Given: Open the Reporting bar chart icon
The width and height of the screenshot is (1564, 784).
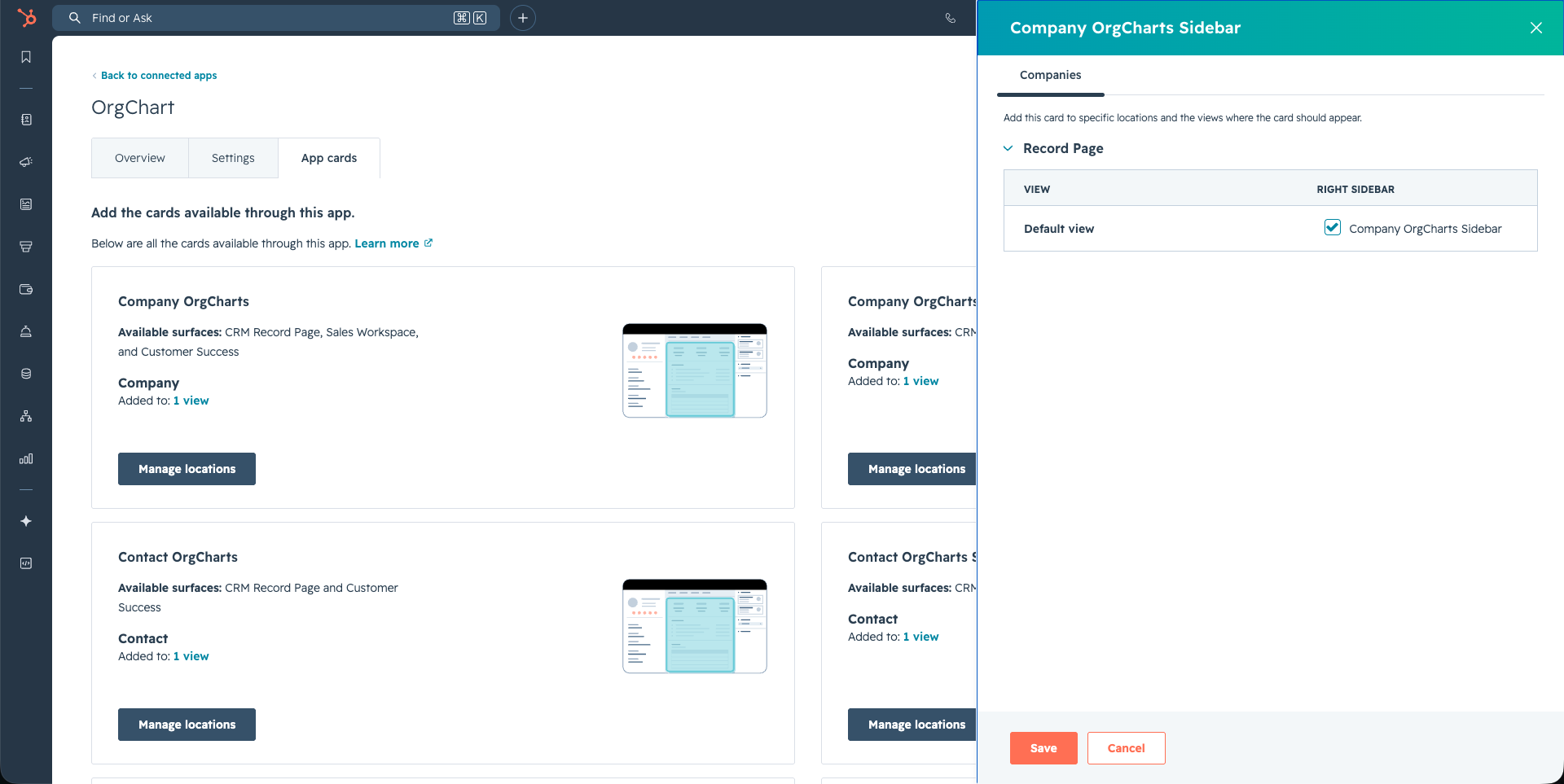Looking at the screenshot, I should pos(26,458).
